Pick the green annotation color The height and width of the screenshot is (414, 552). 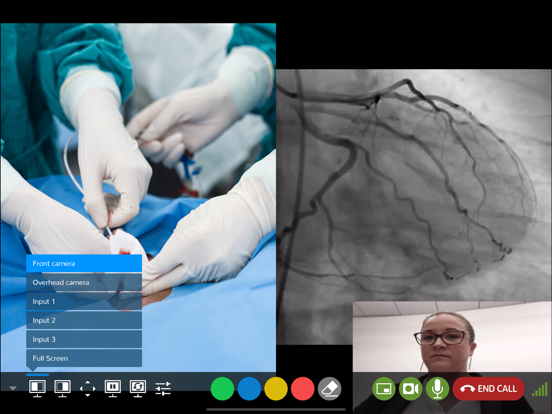222,389
